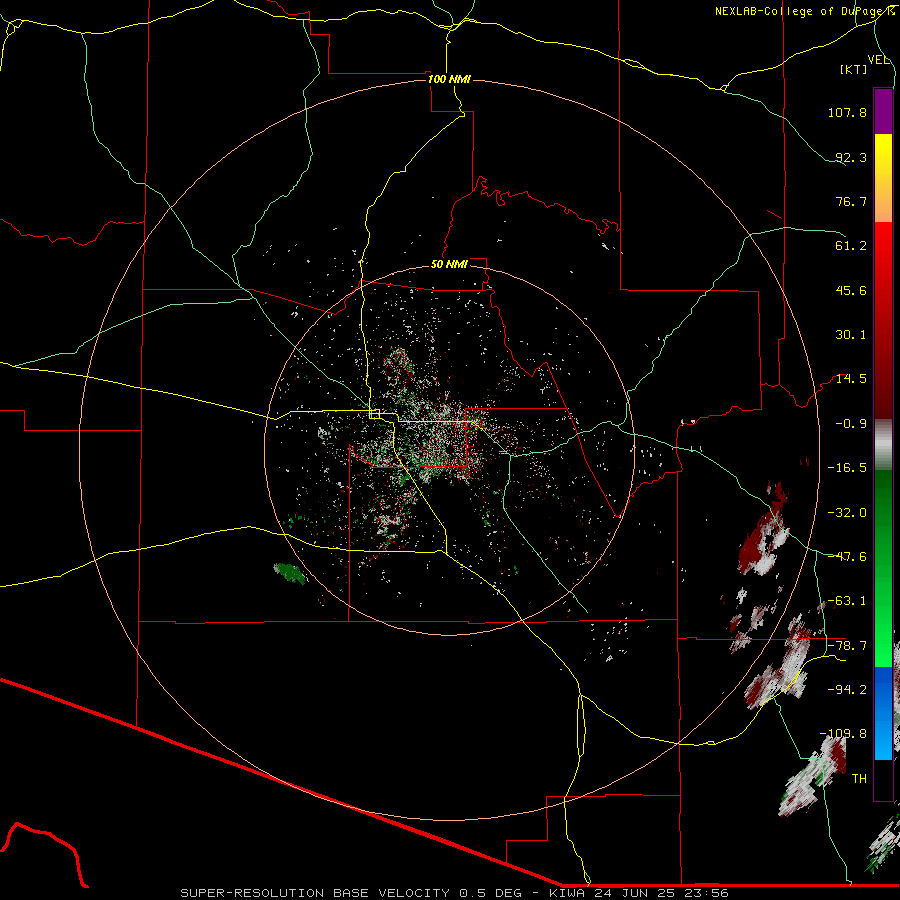Select the -109.8 value on velocity scale
This screenshot has width=900, height=900.
844,734
